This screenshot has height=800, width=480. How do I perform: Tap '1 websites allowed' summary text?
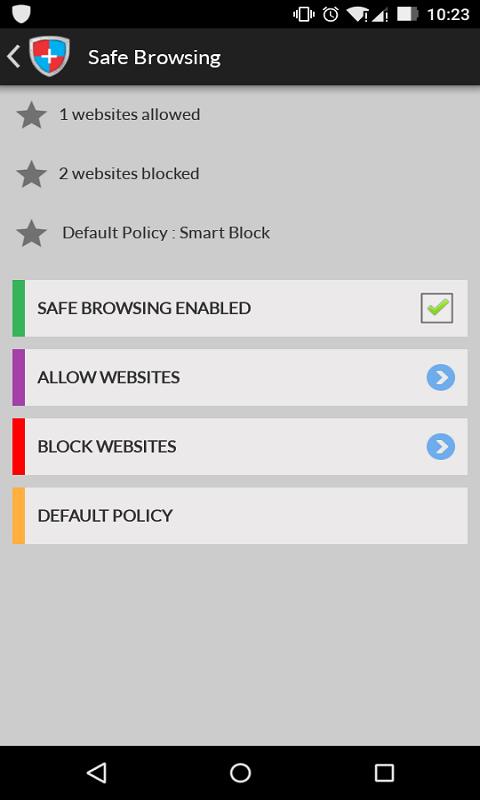pos(130,115)
